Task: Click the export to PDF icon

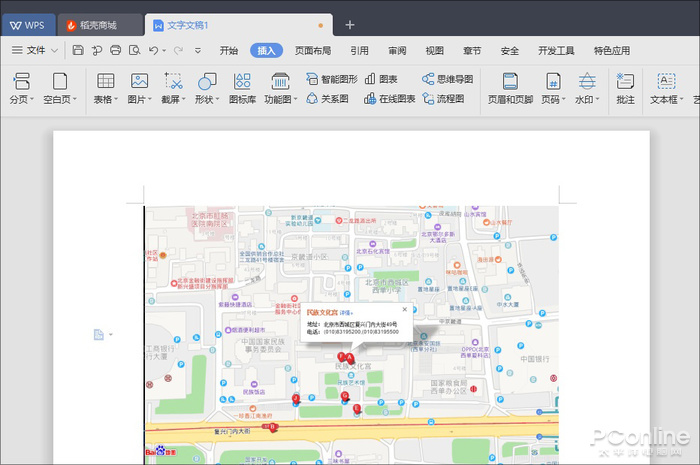Action: (x=97, y=50)
